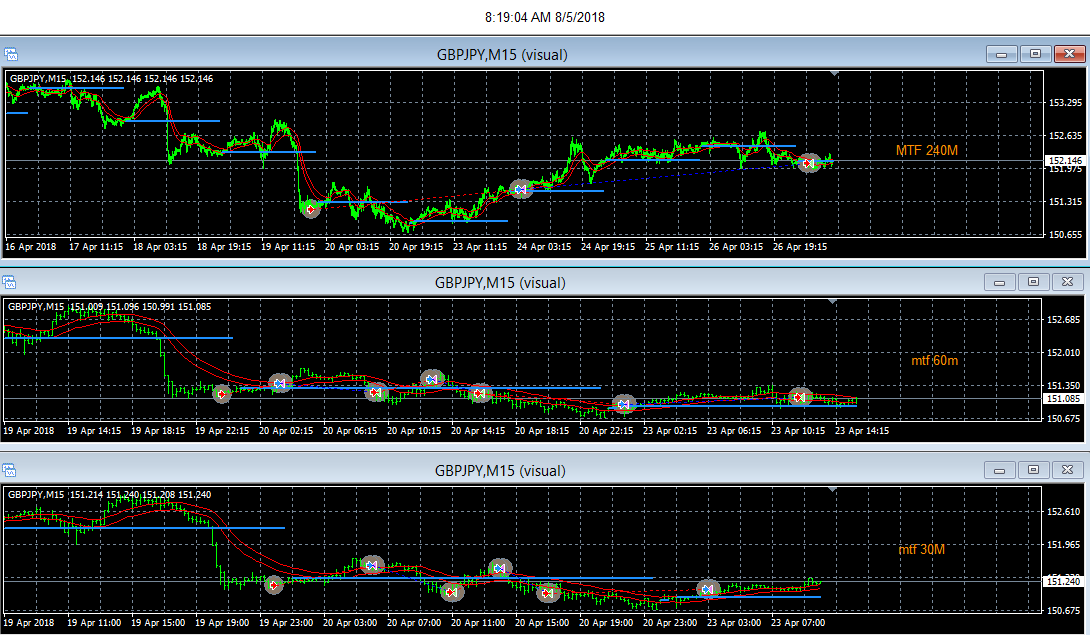Click the chart icon of mtf 60m window
The height and width of the screenshot is (635, 1090).
[9, 282]
